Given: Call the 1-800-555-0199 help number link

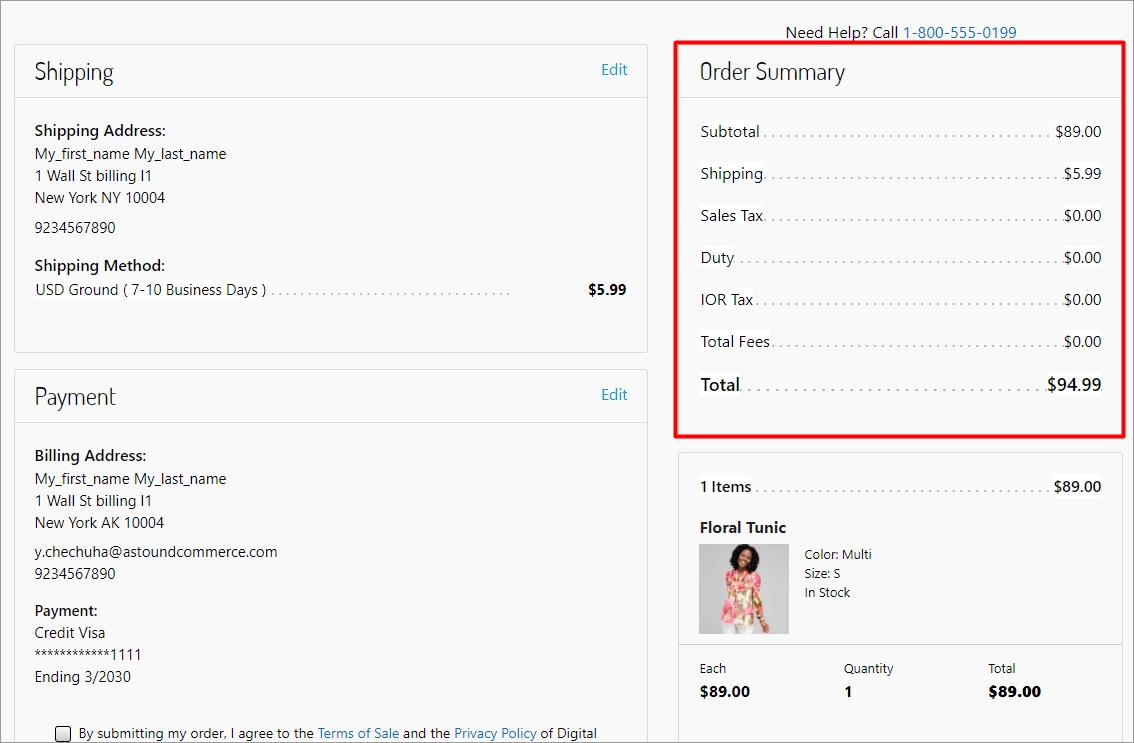Looking at the screenshot, I should coord(959,33).
